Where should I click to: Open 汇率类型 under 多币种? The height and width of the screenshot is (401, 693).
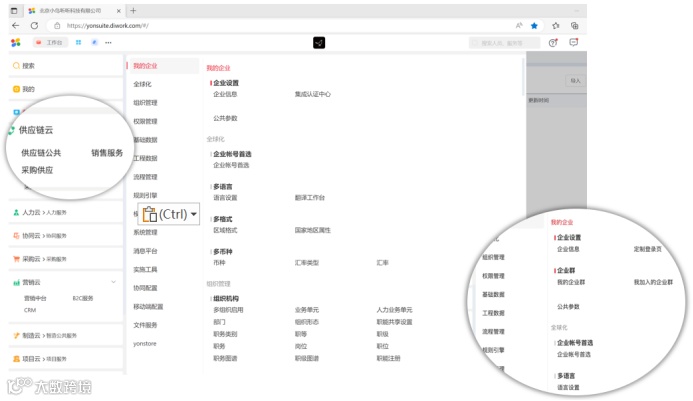point(306,263)
